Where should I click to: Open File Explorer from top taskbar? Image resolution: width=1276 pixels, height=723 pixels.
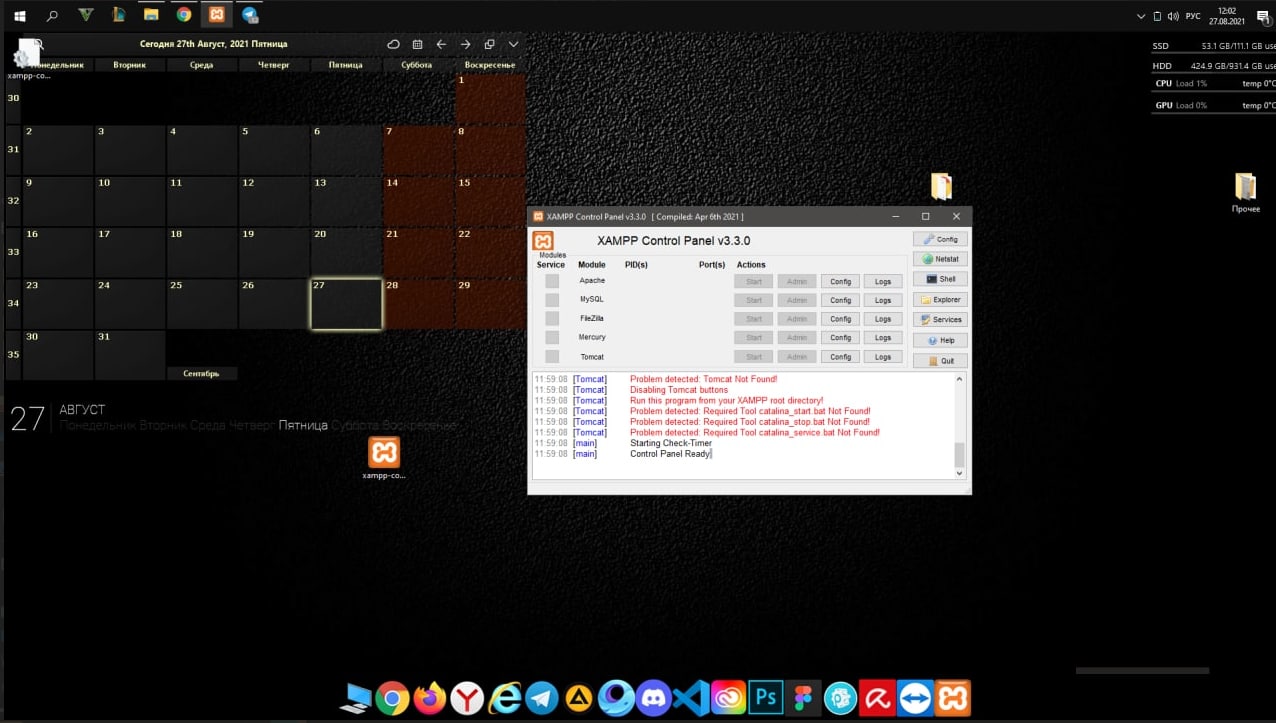tap(151, 15)
